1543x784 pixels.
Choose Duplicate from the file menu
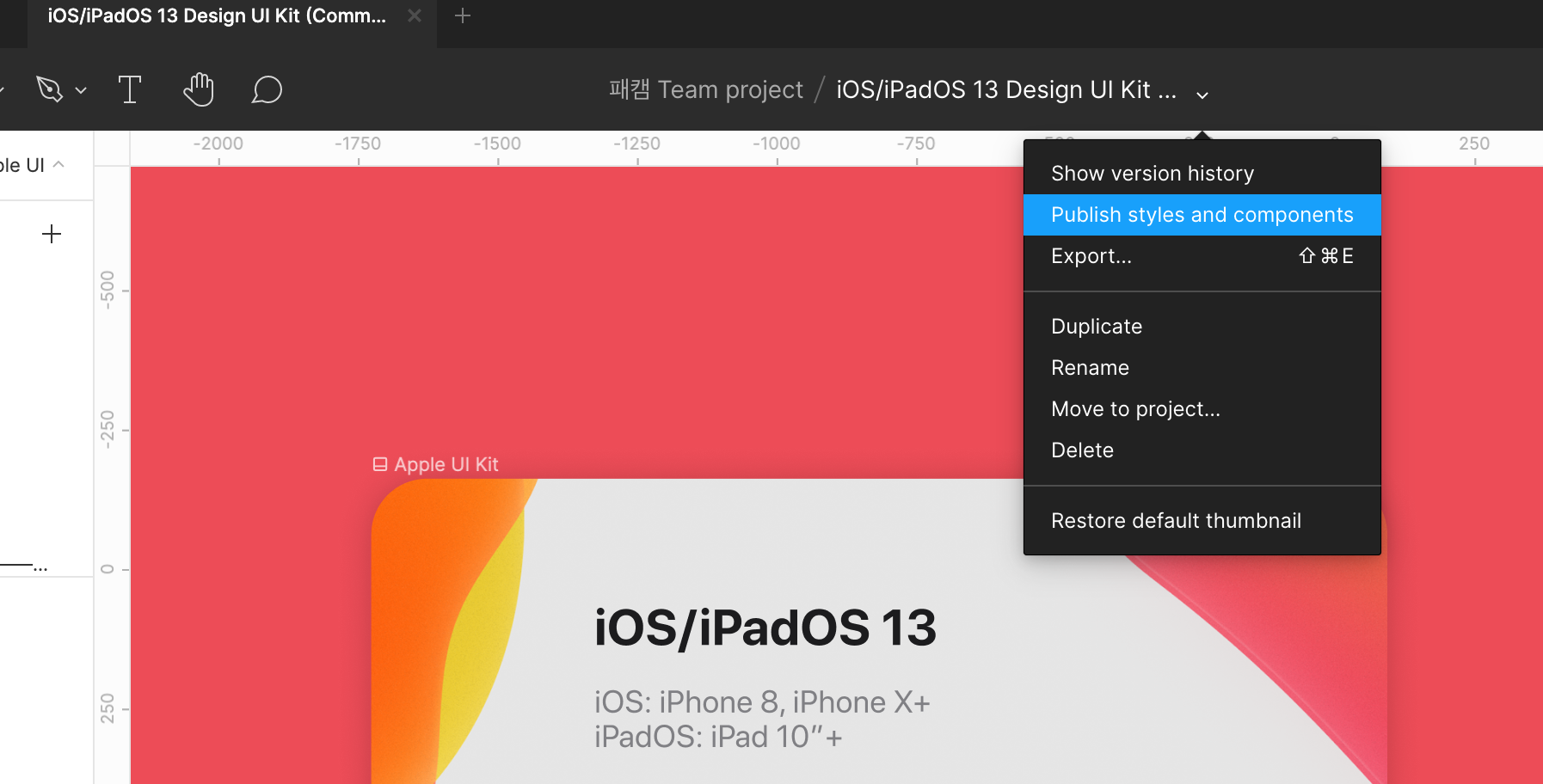(x=1202, y=327)
